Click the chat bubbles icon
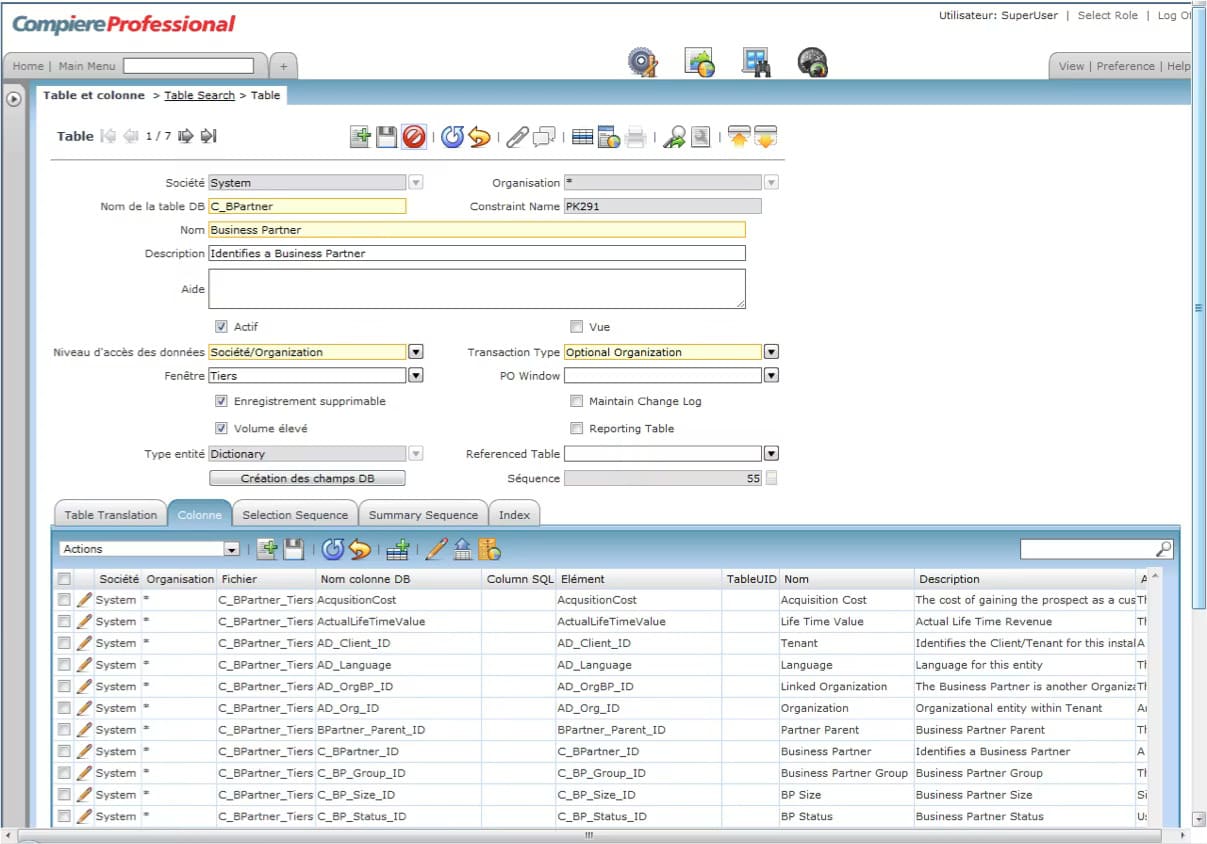The width and height of the screenshot is (1207, 844). [543, 137]
